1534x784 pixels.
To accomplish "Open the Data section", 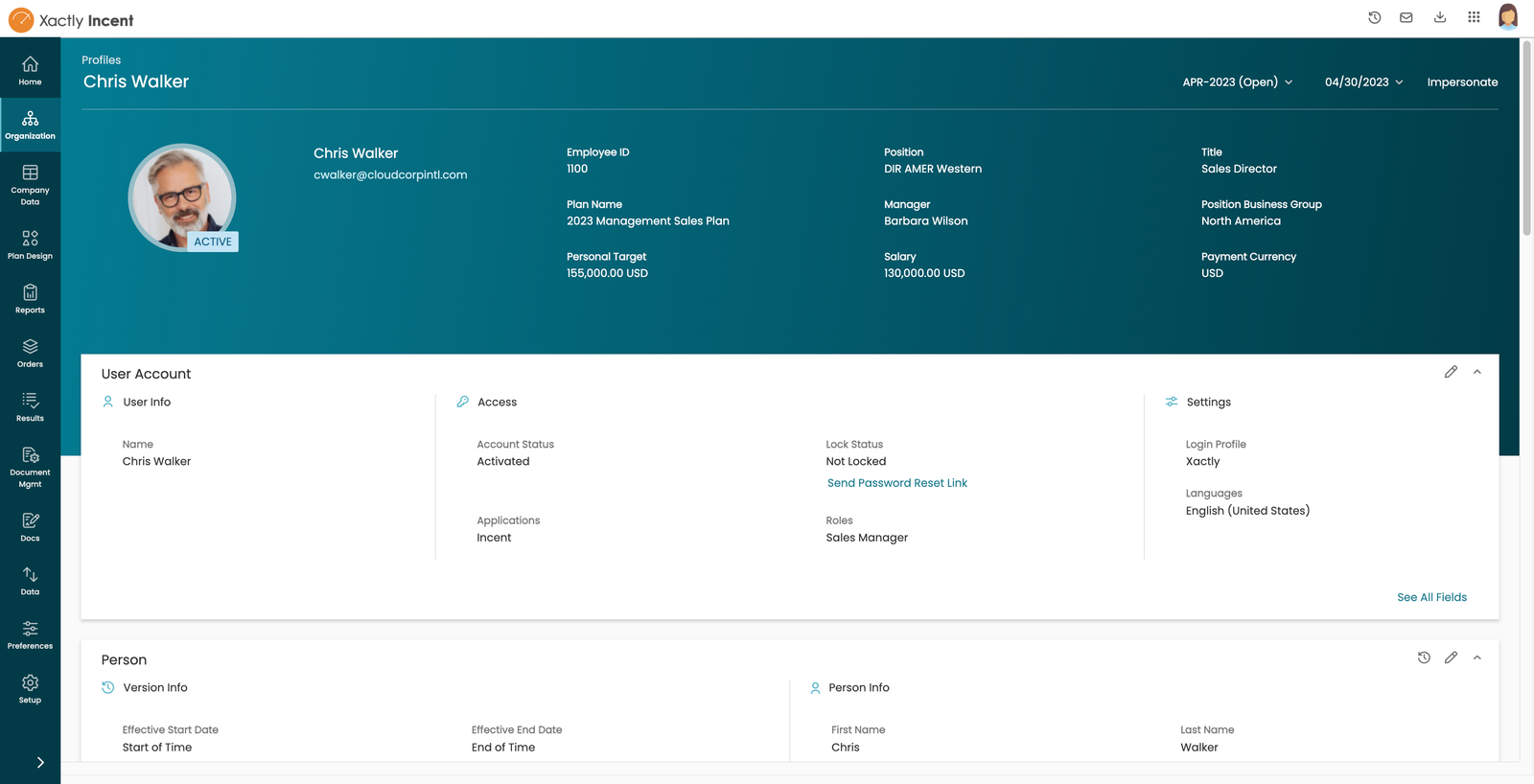I will 30,580.
